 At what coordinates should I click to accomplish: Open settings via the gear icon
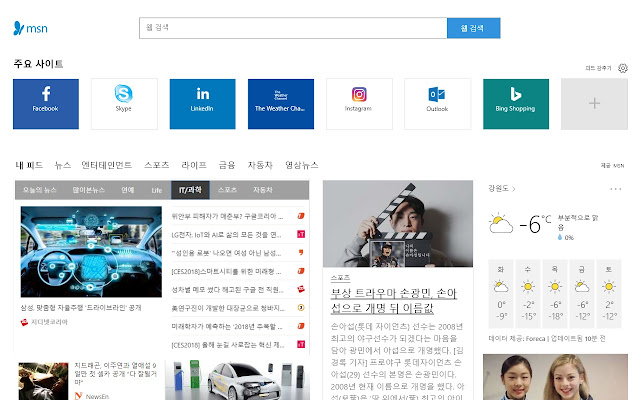pos(622,68)
